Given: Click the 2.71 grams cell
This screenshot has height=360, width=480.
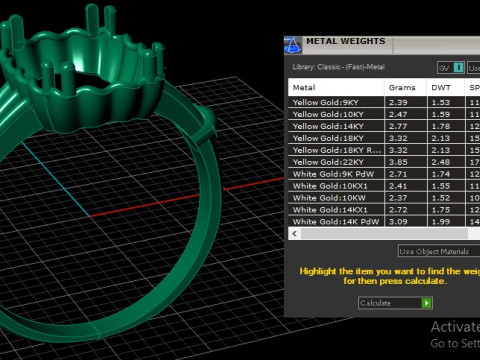Looking at the screenshot, I should click(405, 174).
